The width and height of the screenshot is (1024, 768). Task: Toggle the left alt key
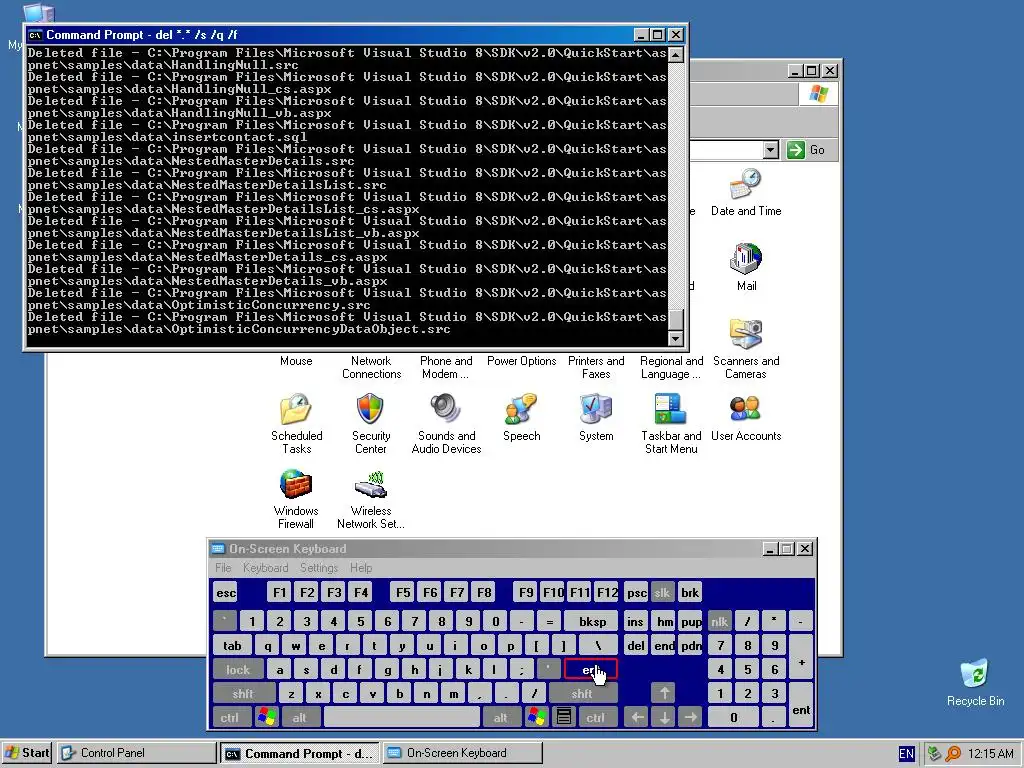click(x=300, y=717)
